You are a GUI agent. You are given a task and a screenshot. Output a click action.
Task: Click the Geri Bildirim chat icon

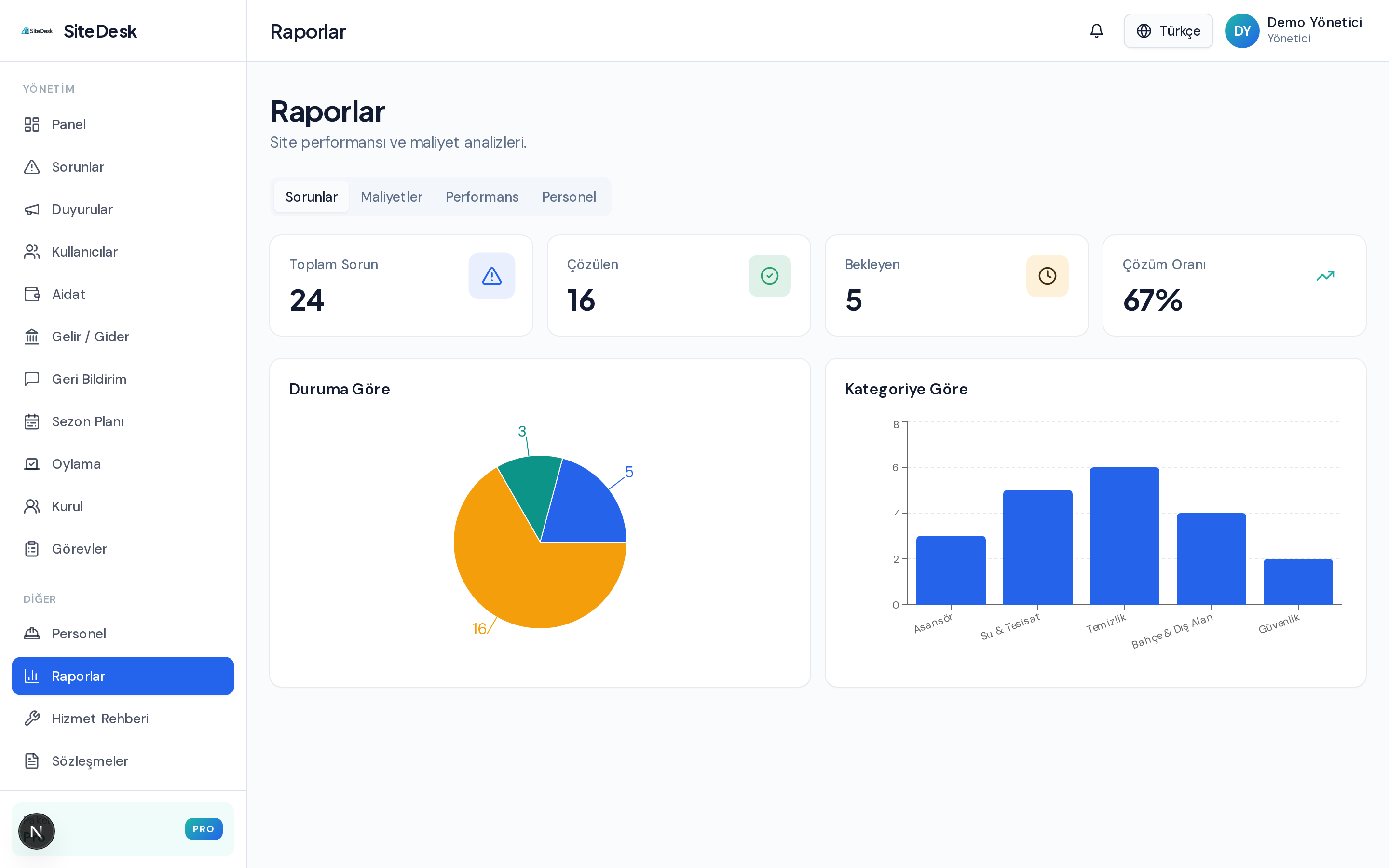tap(31, 380)
